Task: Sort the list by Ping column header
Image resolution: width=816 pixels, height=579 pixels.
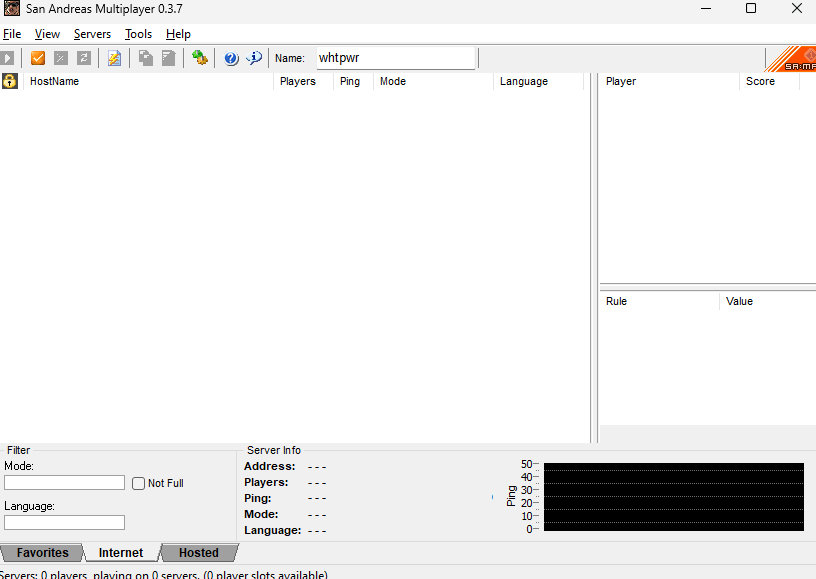Action: coord(351,81)
